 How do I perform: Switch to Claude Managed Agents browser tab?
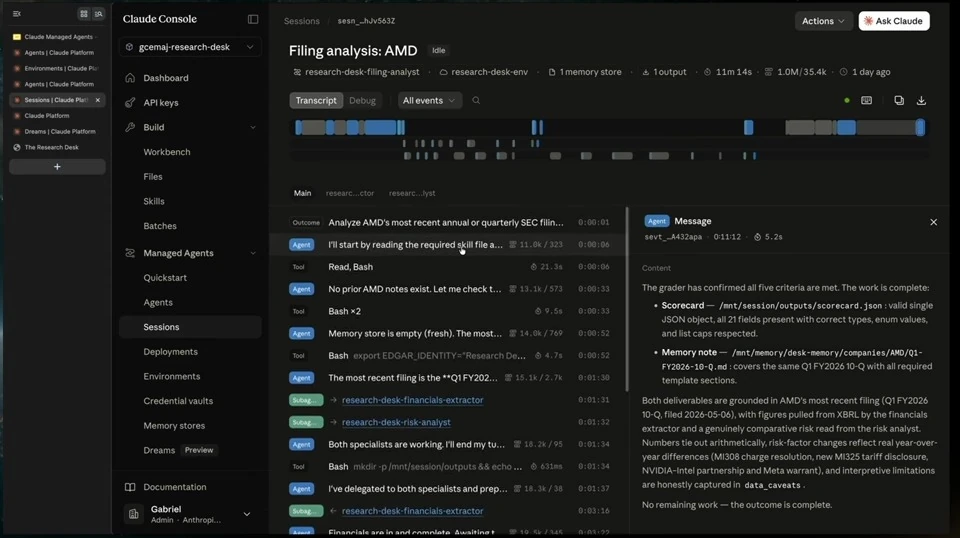pyautogui.click(x=57, y=37)
